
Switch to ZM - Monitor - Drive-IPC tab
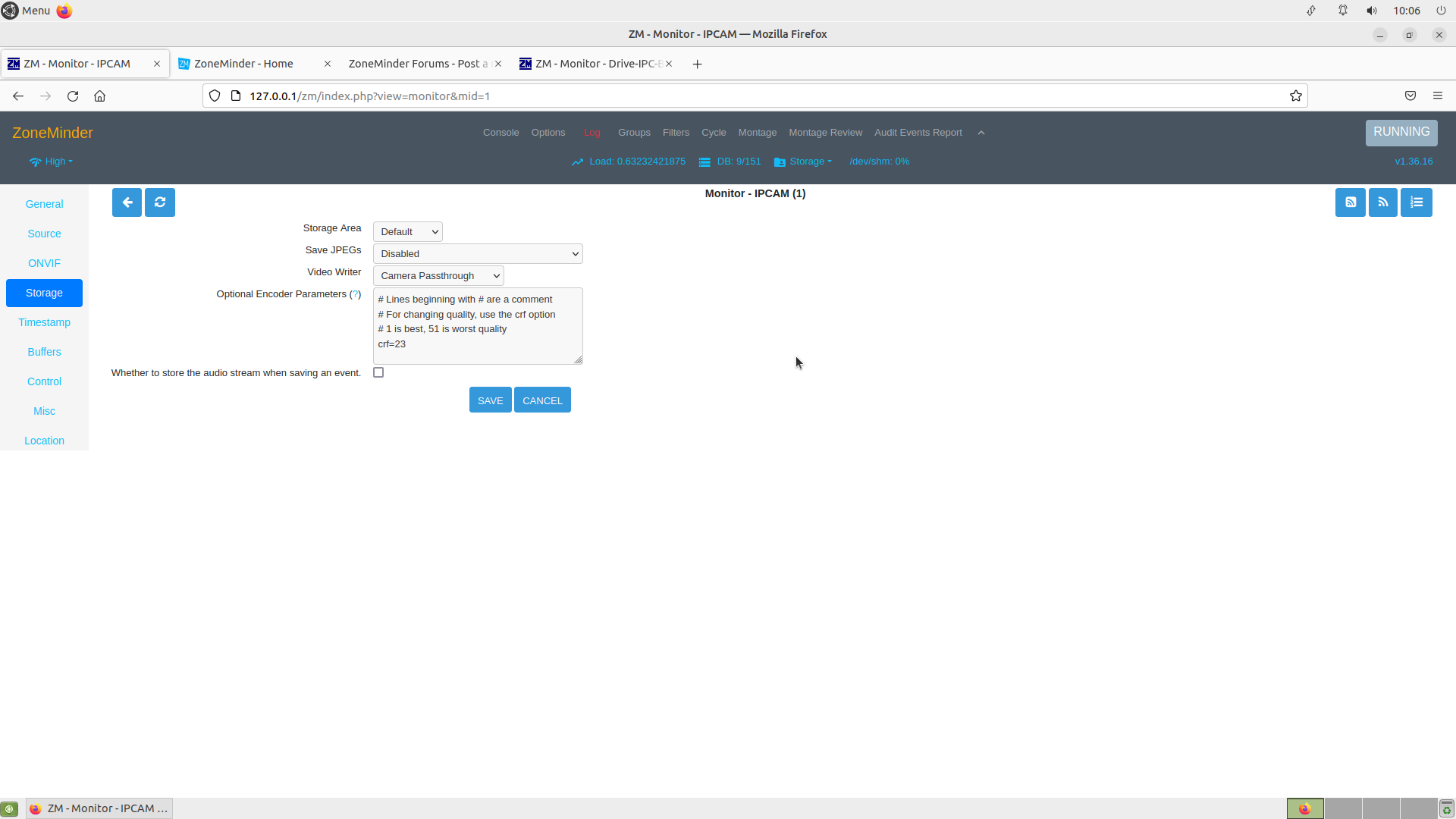[595, 64]
